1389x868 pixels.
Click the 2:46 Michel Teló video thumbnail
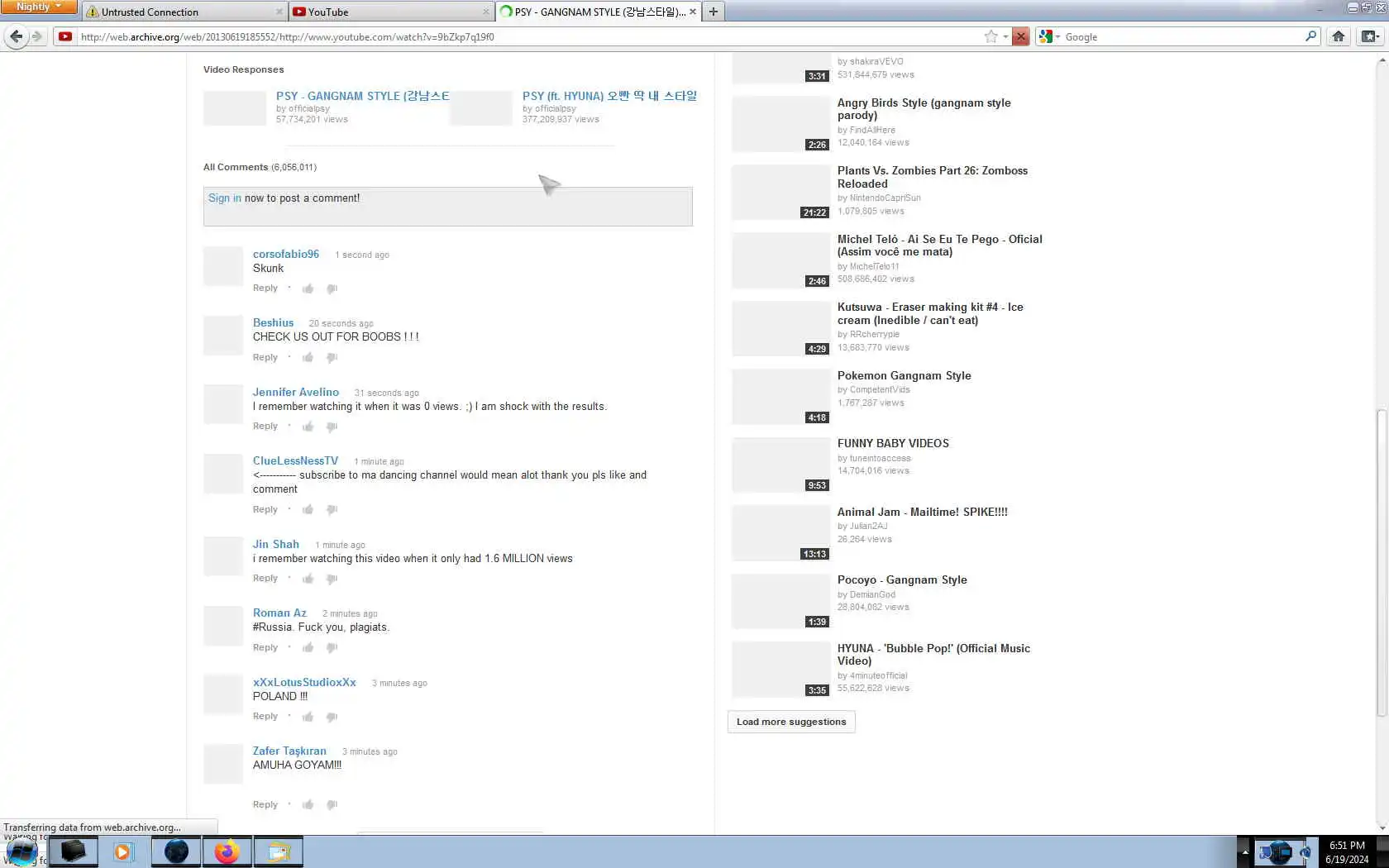pos(780,260)
